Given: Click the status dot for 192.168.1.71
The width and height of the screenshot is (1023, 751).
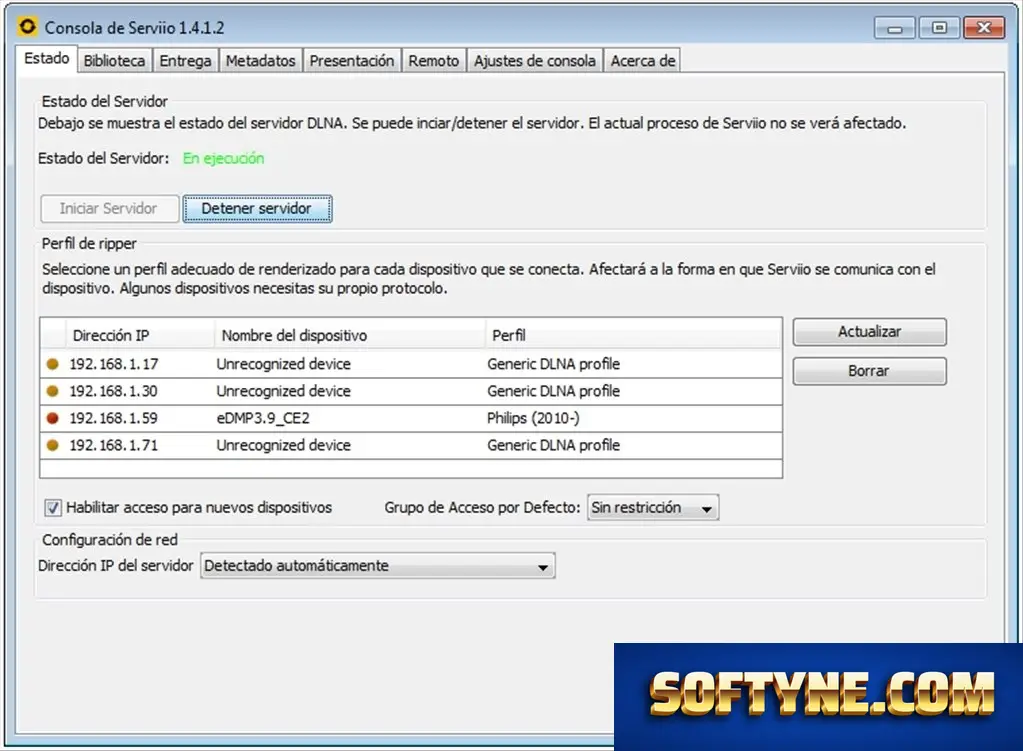Looking at the screenshot, I should [x=53, y=445].
